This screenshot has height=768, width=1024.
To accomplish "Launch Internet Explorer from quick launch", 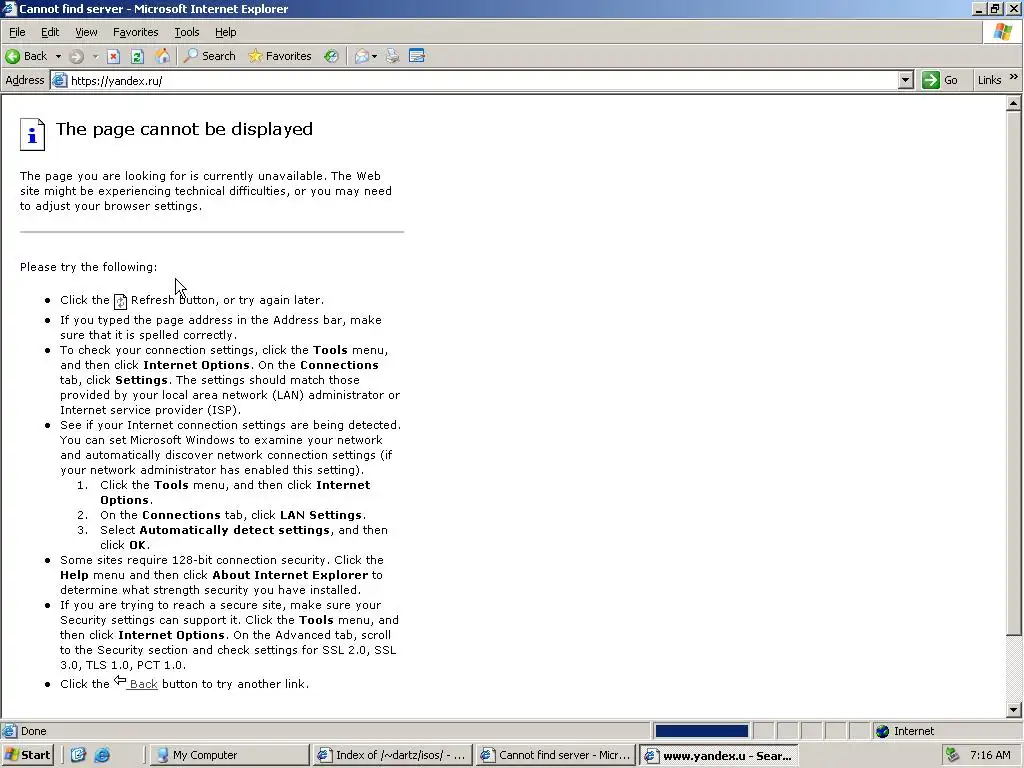I will coord(102,755).
